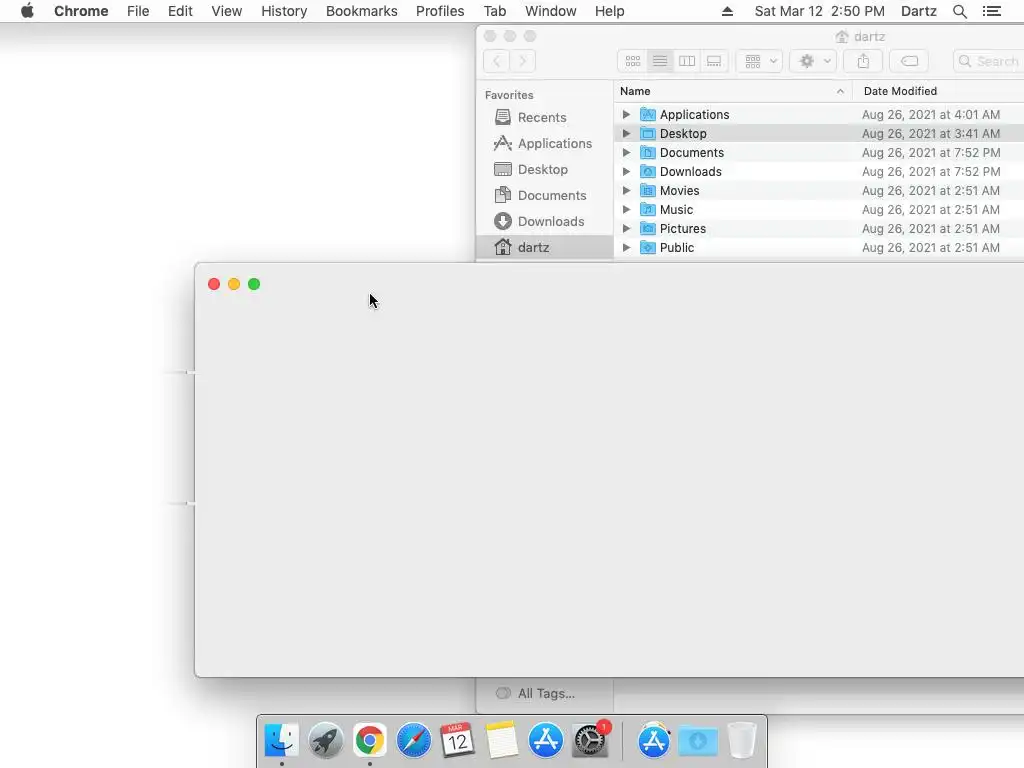
Task: Open Finder group-by dropdown
Action: [760, 61]
